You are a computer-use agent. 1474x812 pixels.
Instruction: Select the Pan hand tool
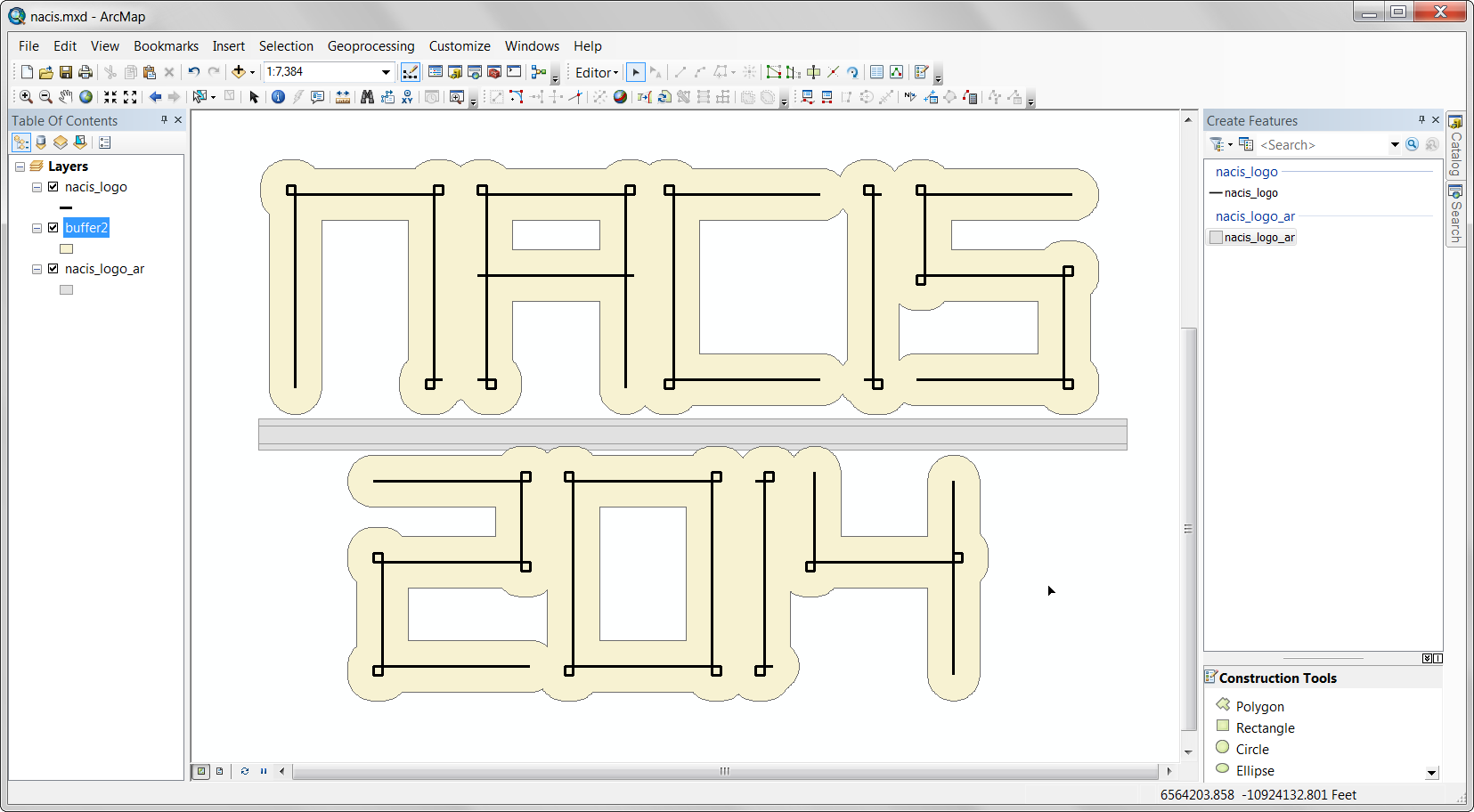65,97
